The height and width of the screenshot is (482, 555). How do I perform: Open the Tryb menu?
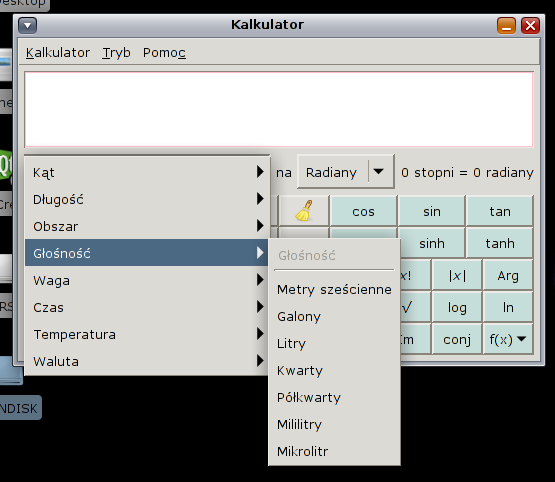tap(116, 53)
